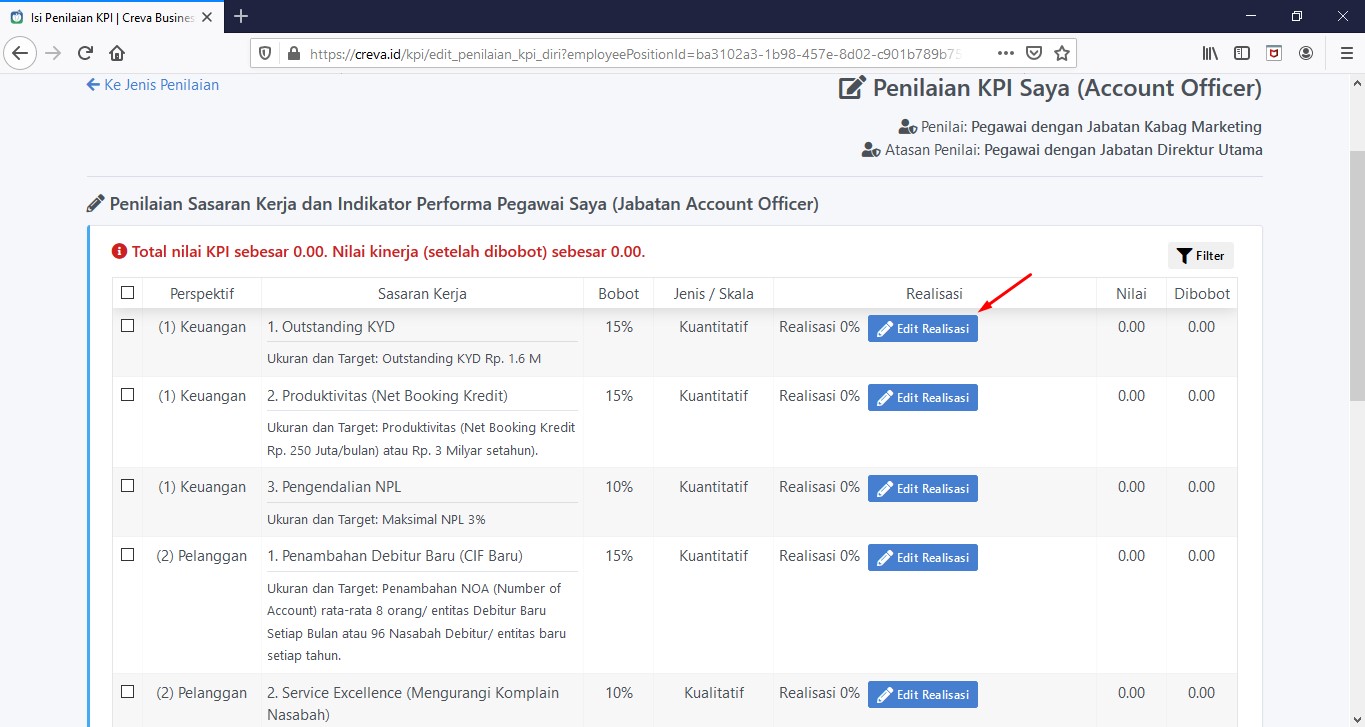The width and height of the screenshot is (1365, 727).
Task: Go back via Ke Jenis Penilaian link
Action: point(153,85)
